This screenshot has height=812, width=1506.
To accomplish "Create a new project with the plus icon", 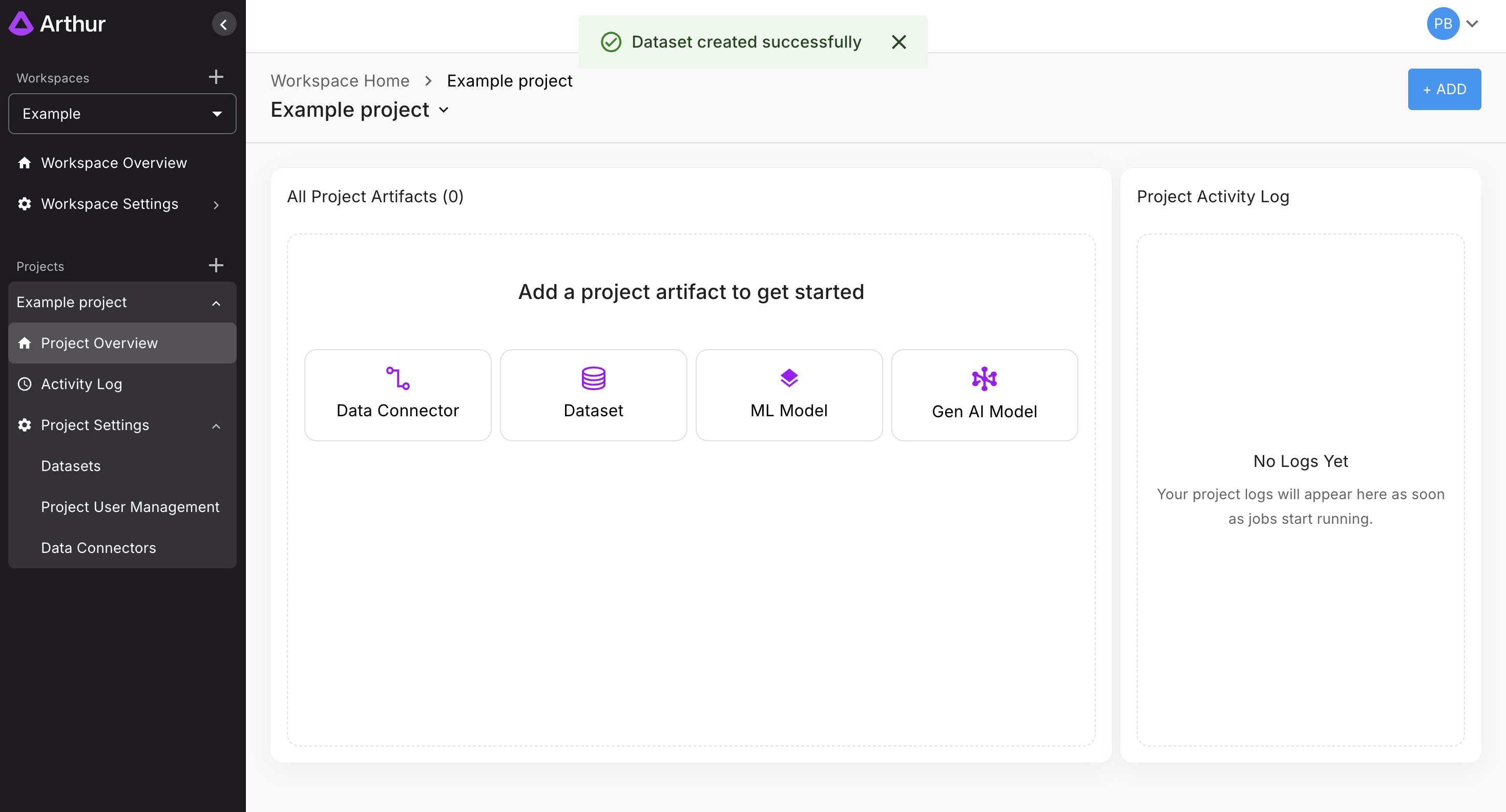I will (216, 266).
